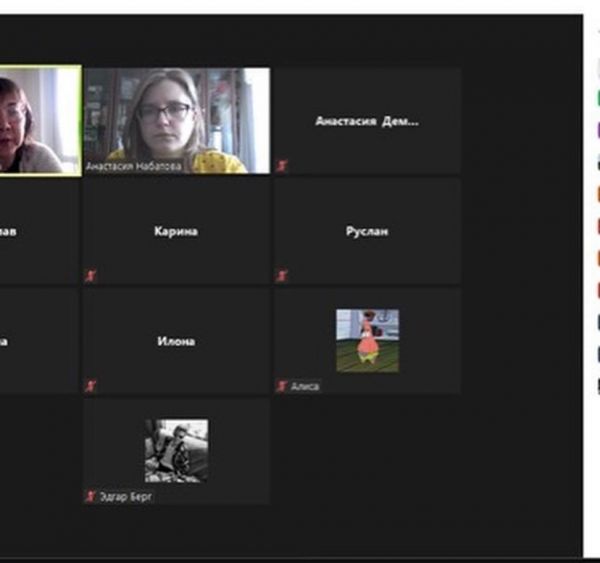Click the Анастасия Набатова name label
This screenshot has width=600, height=563.
pos(134,167)
